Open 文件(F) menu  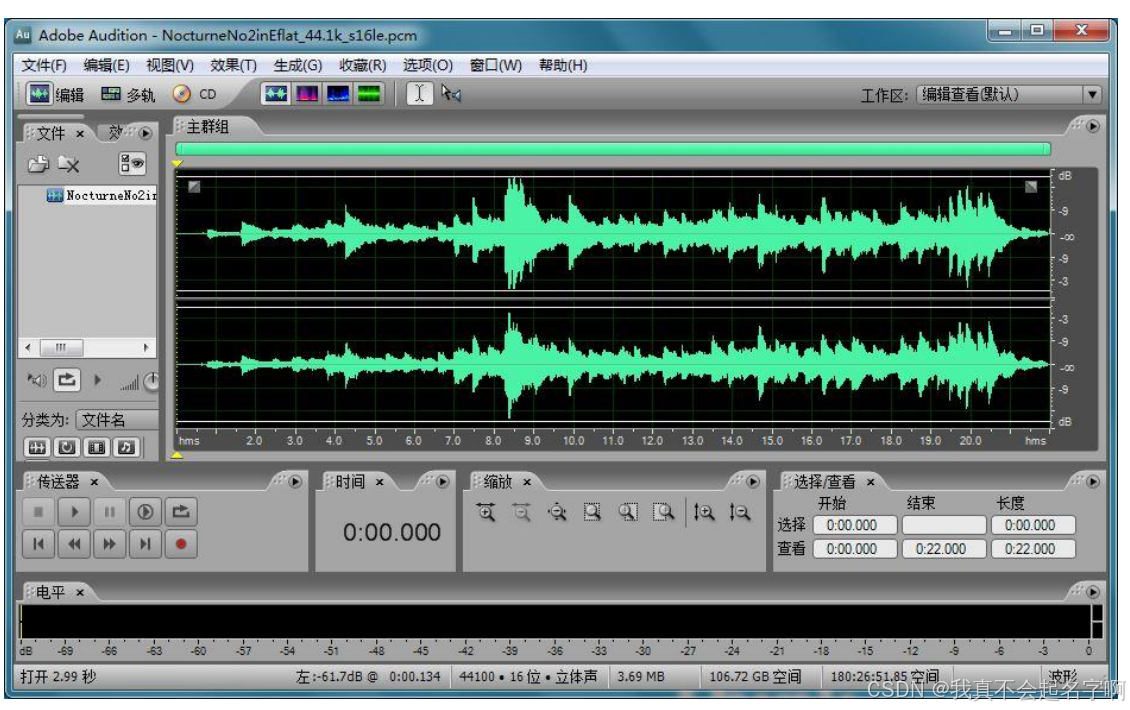point(43,65)
